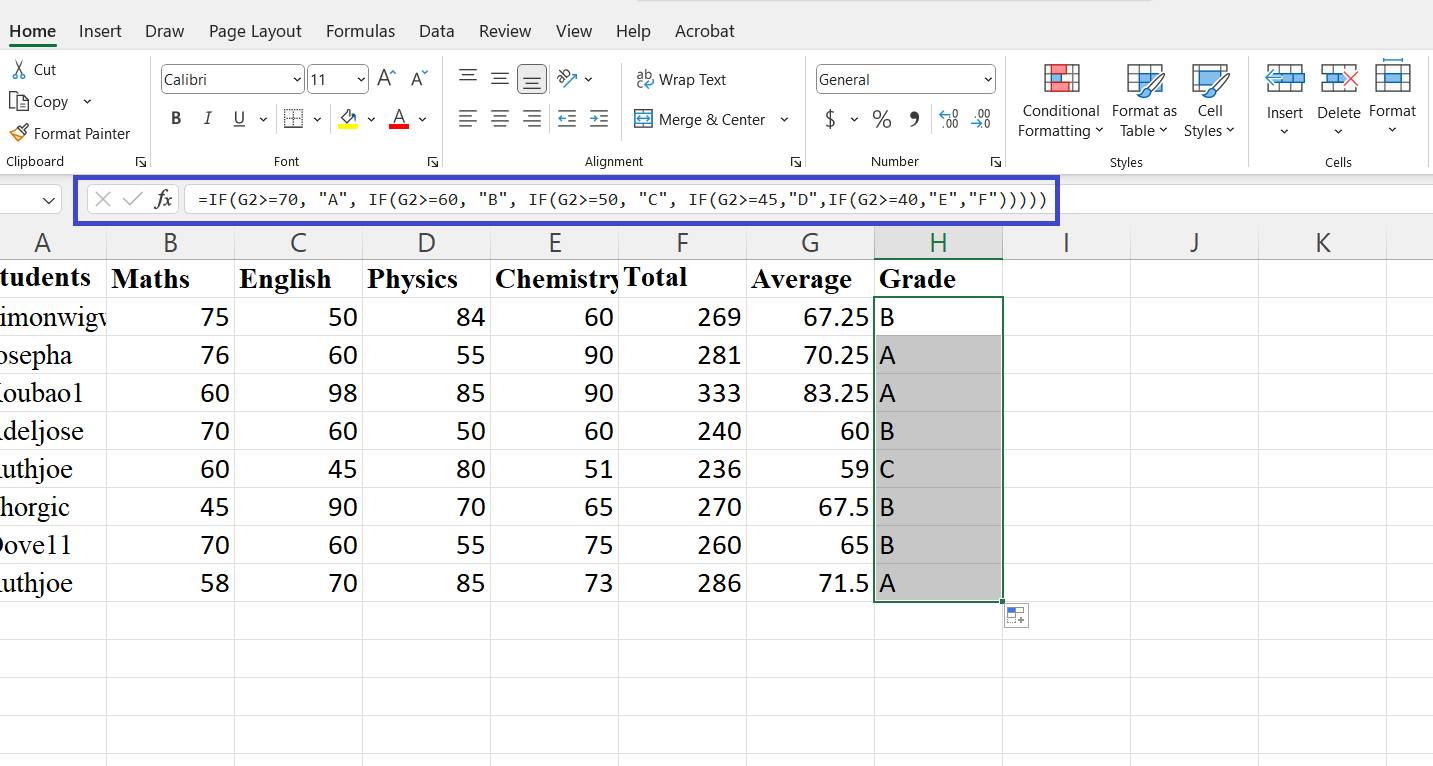Image resolution: width=1433 pixels, height=766 pixels.
Task: Click the Cut scissors icon
Action: tap(19, 69)
